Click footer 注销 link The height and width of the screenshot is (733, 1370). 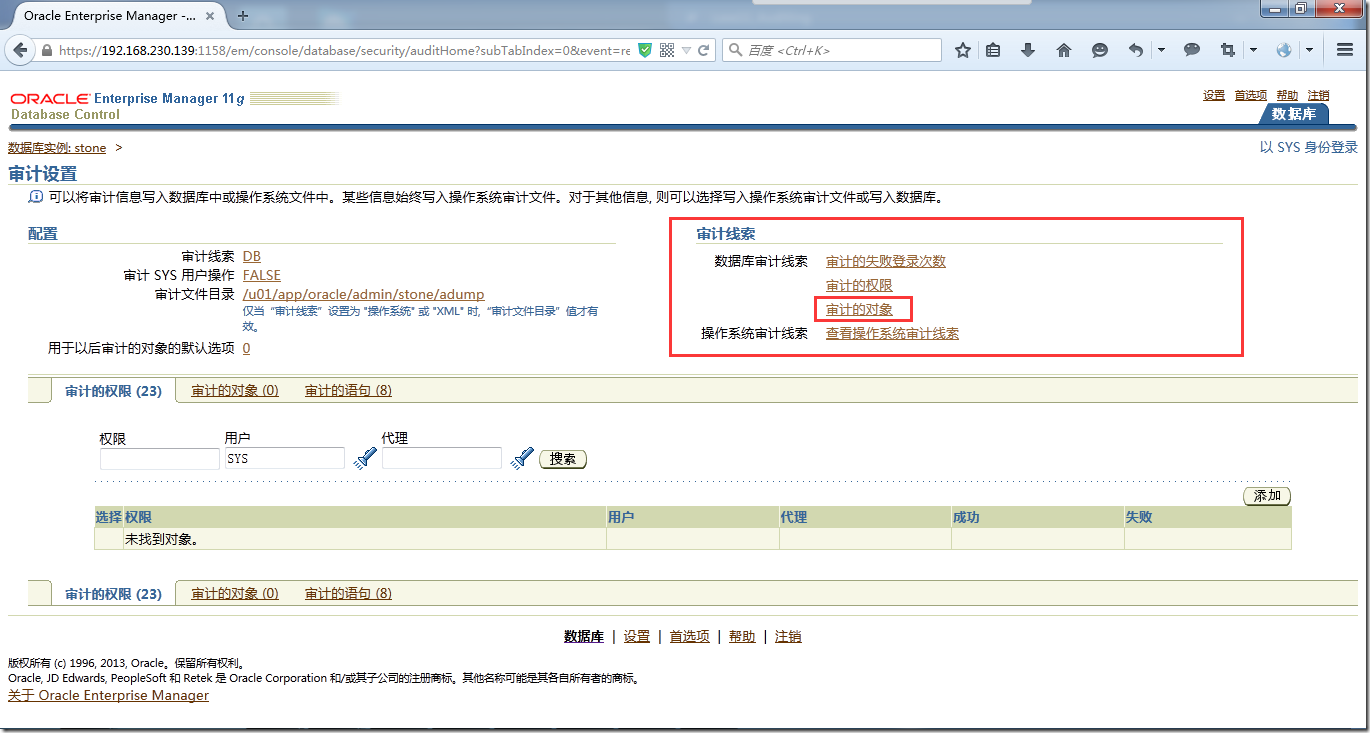(788, 636)
